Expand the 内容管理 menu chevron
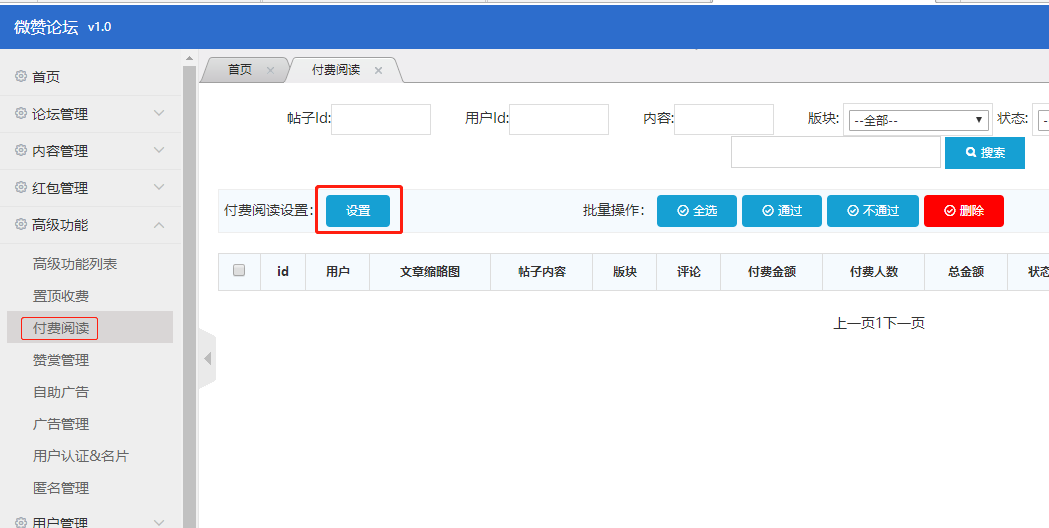Image resolution: width=1049 pixels, height=528 pixels. 159,150
